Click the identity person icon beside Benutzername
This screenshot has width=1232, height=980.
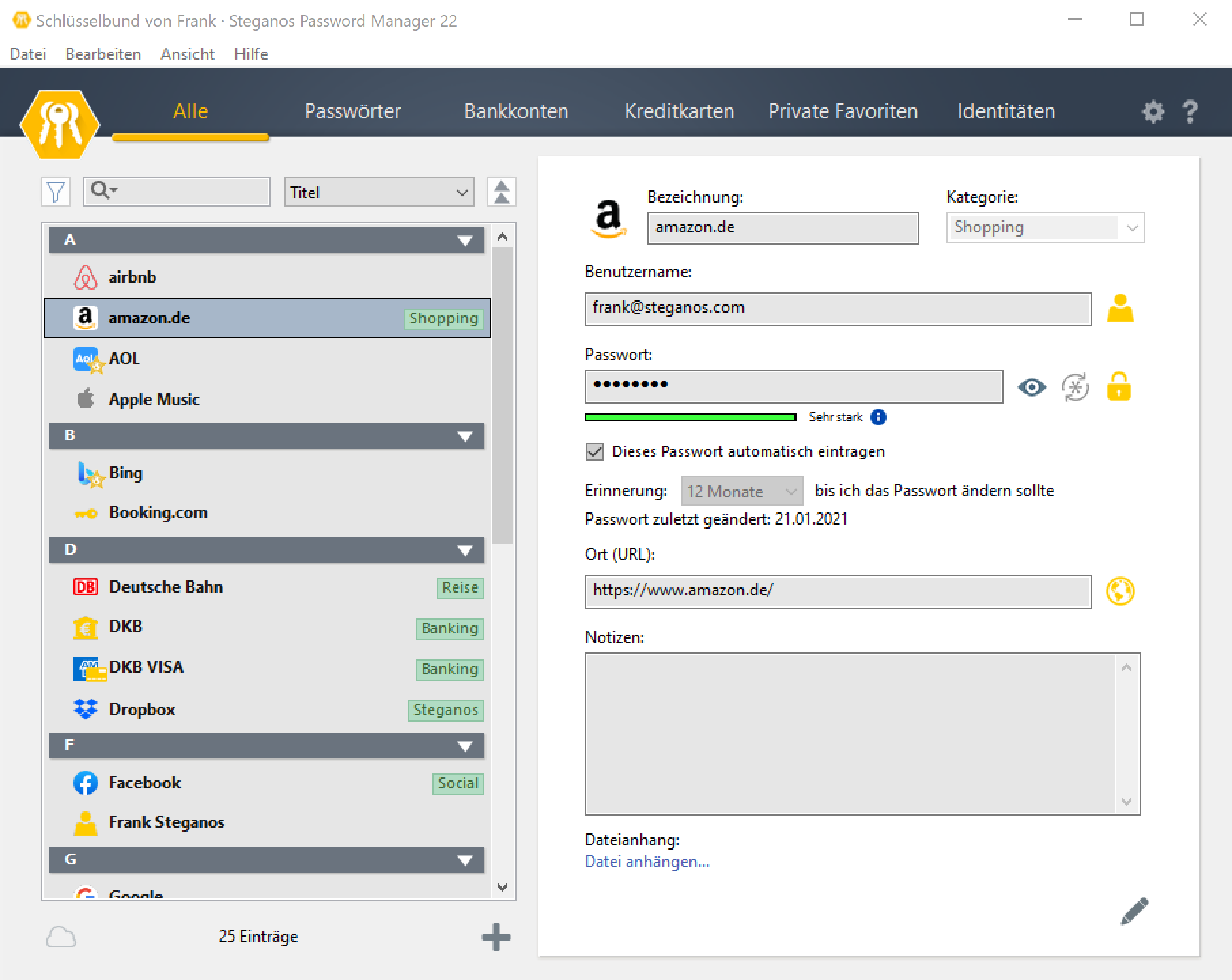(x=1120, y=308)
